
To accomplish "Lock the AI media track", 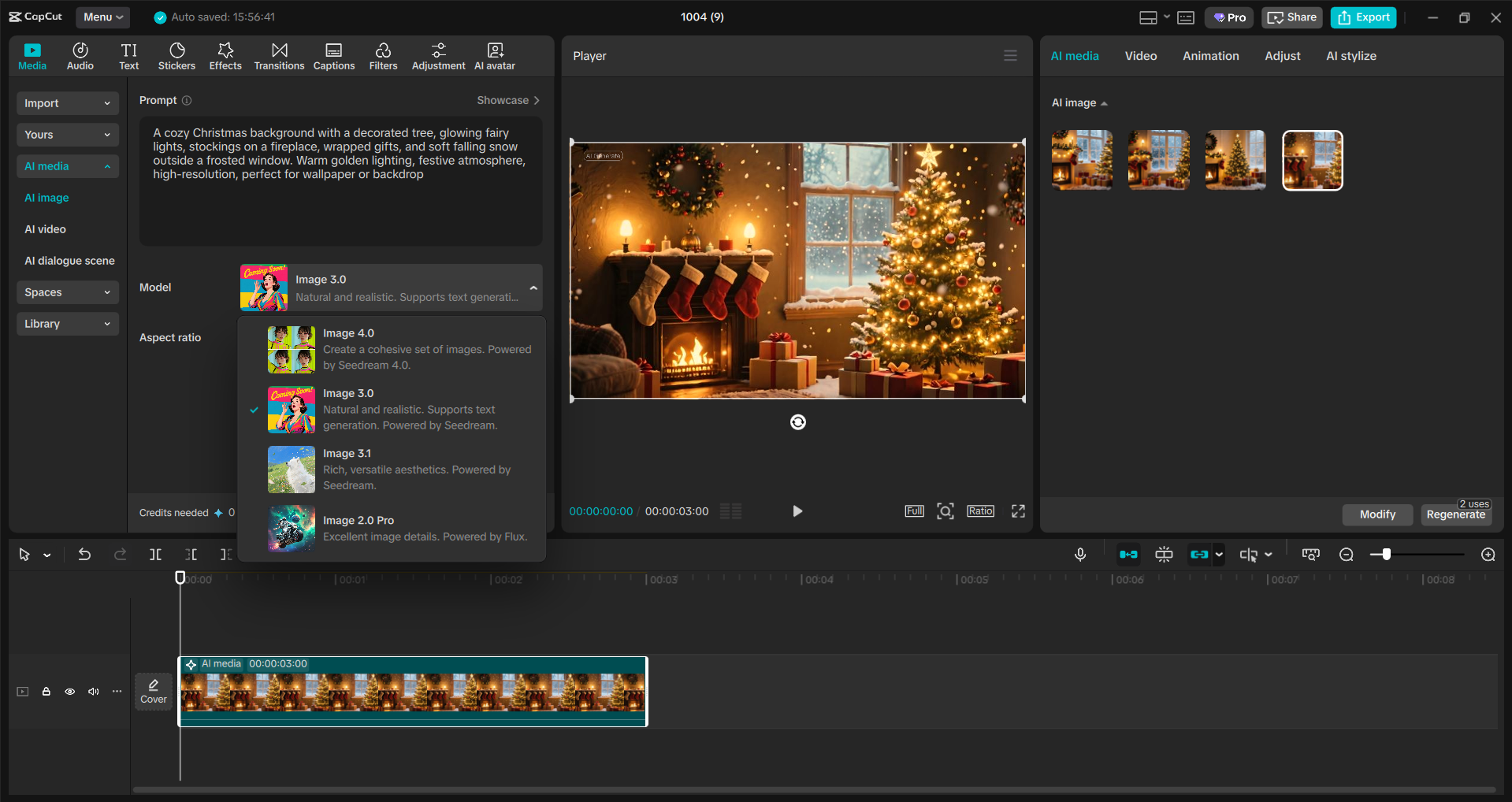I will coord(46,691).
